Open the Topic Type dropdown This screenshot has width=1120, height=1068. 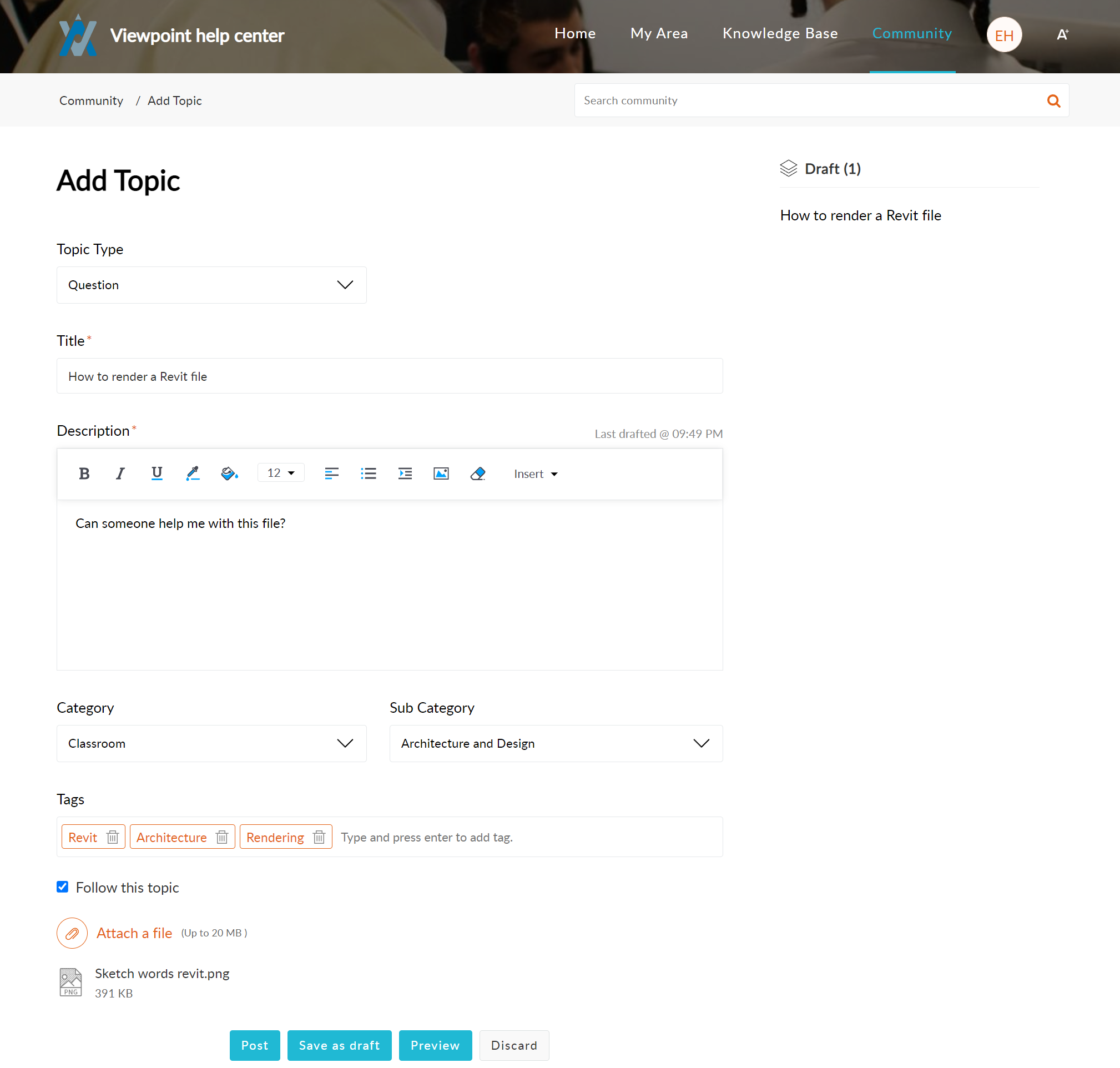[x=211, y=285]
